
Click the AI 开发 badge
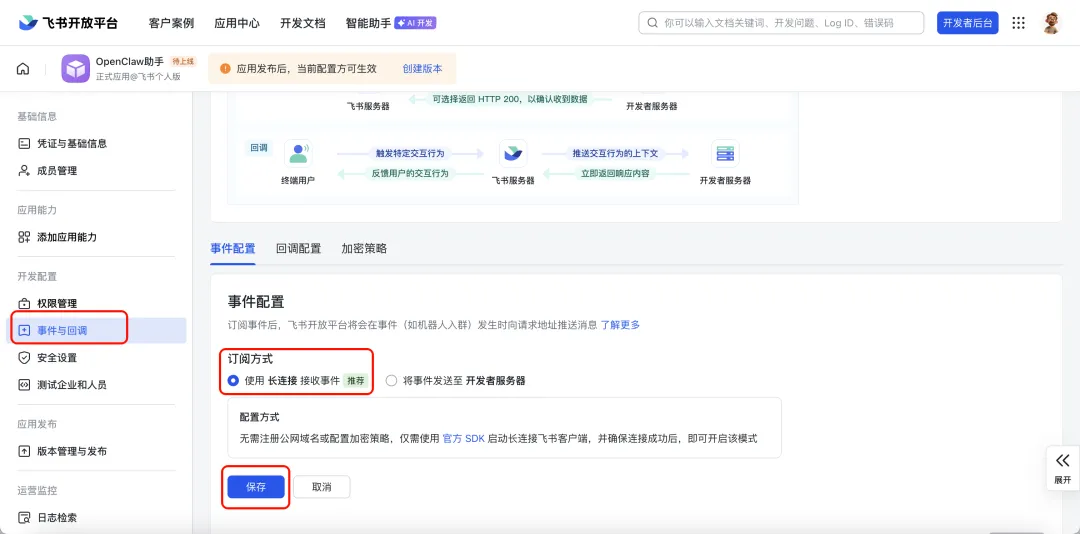point(415,23)
